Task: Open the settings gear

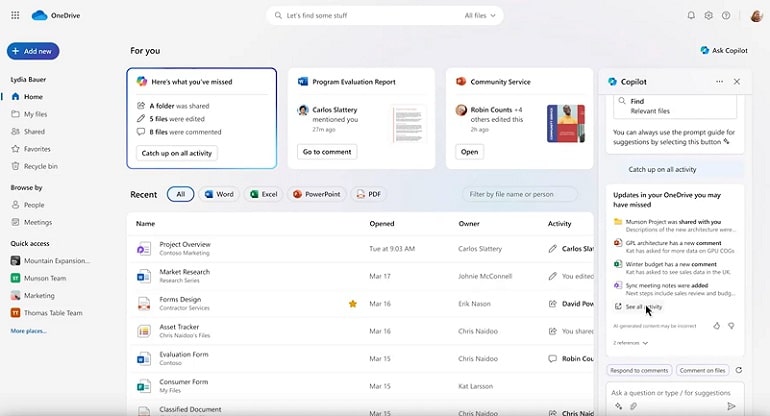Action: coord(708,15)
